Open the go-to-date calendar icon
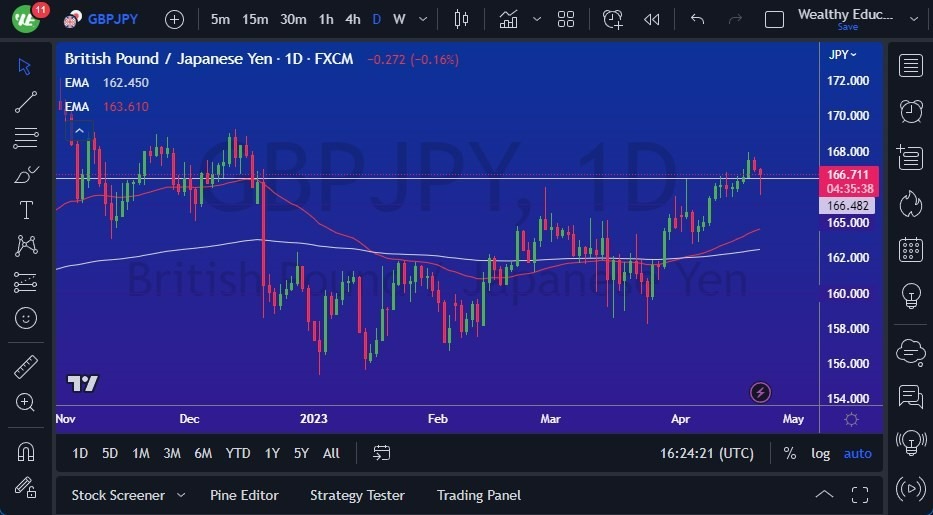This screenshot has width=933, height=515. (381, 453)
